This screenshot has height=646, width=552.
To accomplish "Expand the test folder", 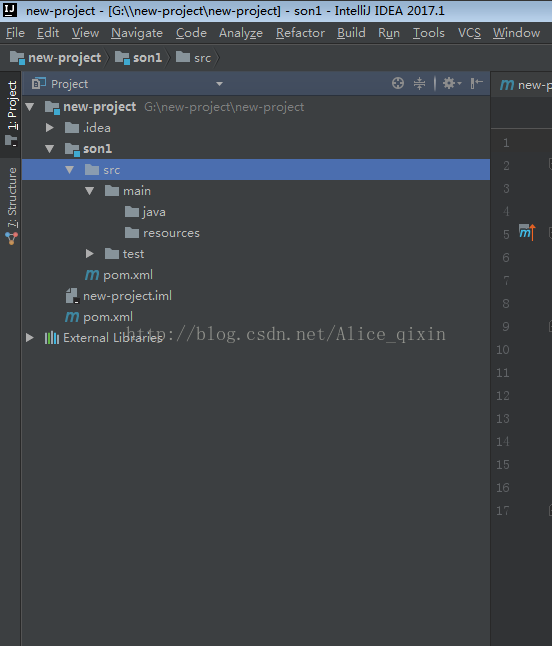I will [89, 253].
